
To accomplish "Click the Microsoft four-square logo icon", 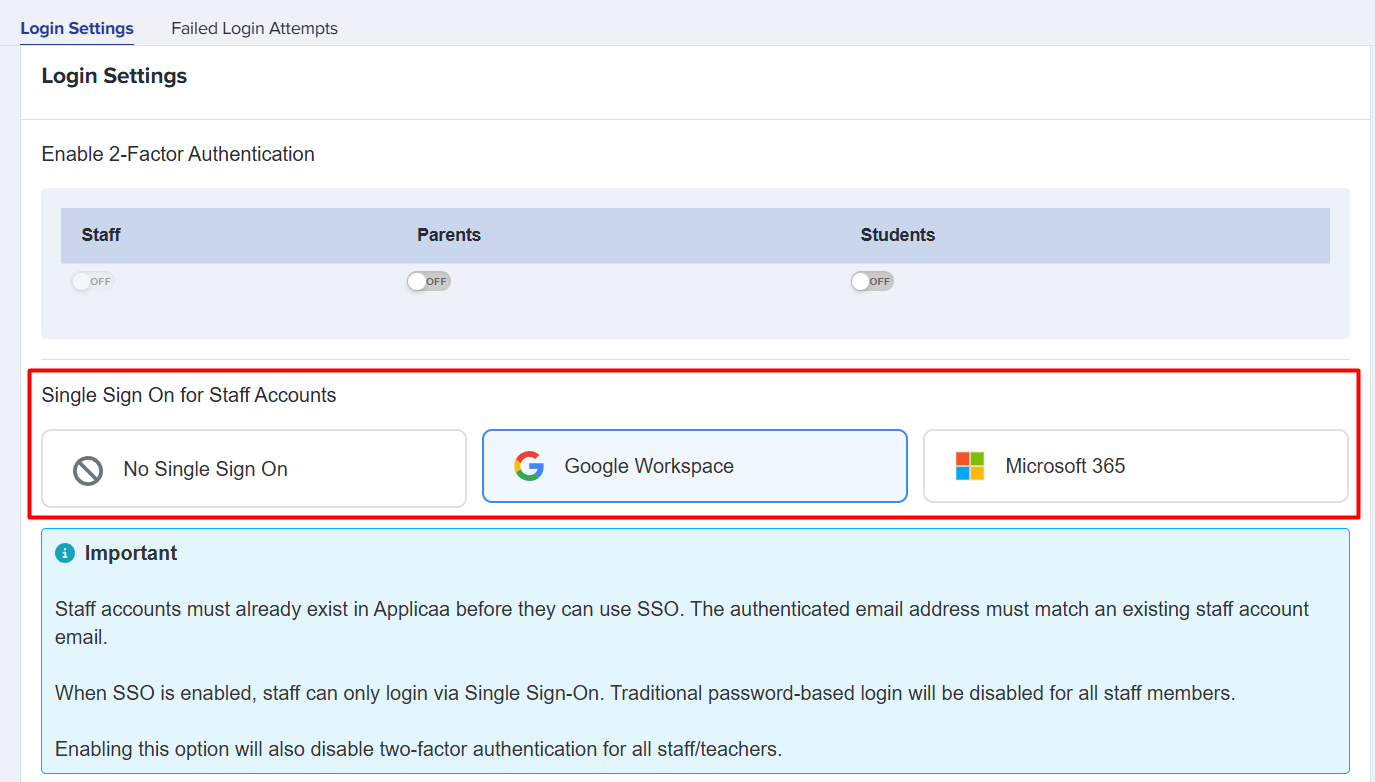I will pos(969,465).
